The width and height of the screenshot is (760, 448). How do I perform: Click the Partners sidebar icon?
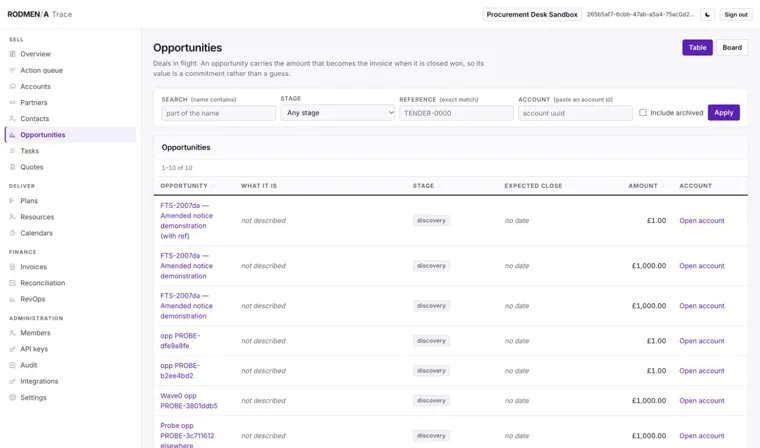tap(13, 102)
